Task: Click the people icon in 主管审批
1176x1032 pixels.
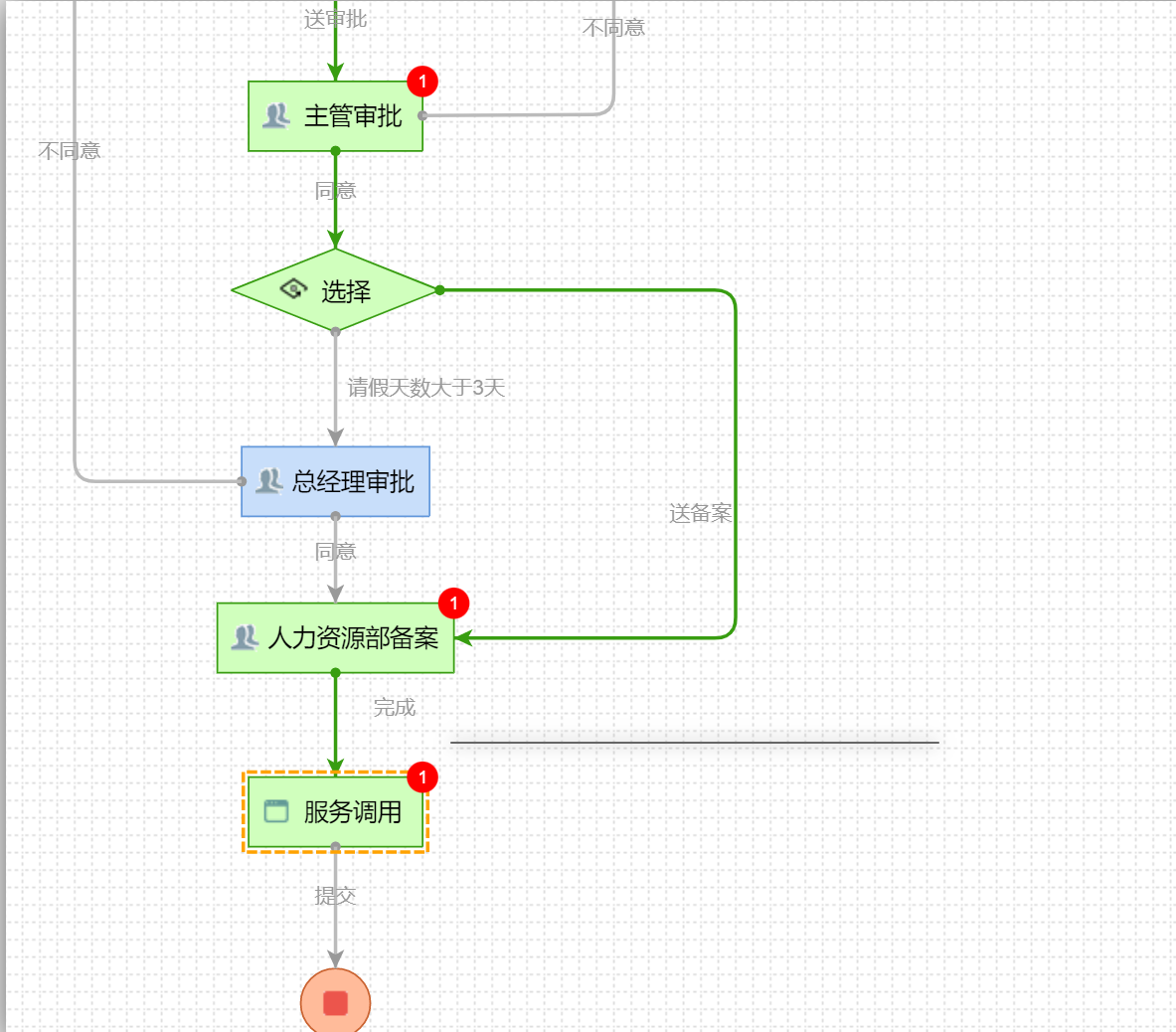Action: click(x=276, y=115)
